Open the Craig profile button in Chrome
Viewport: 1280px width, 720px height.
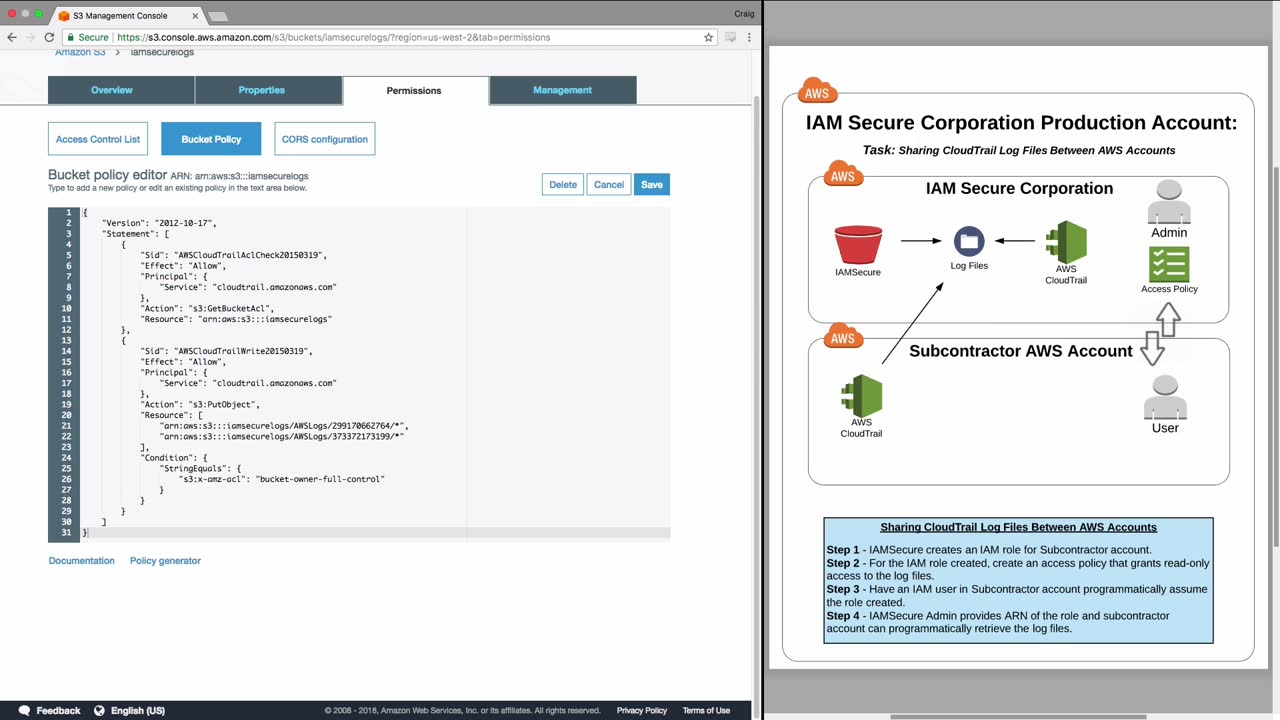[x=744, y=14]
